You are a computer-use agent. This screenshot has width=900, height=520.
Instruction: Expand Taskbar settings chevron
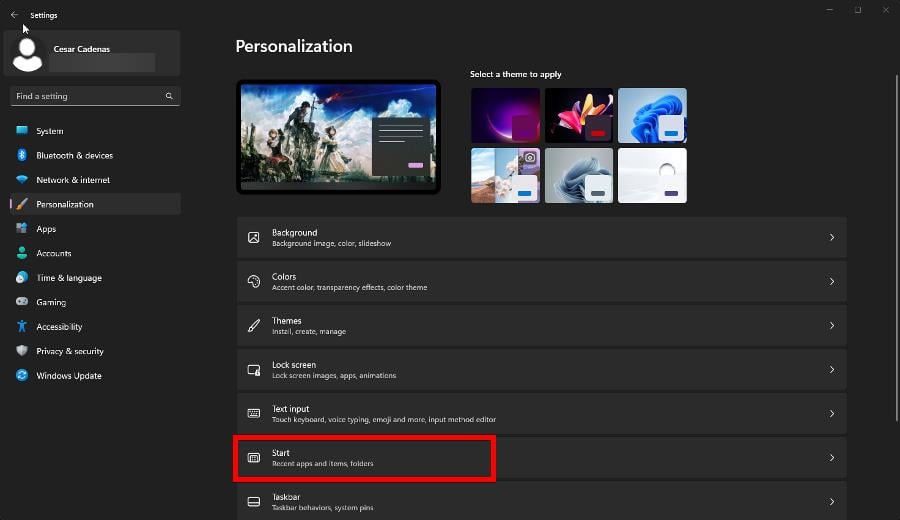tap(832, 502)
